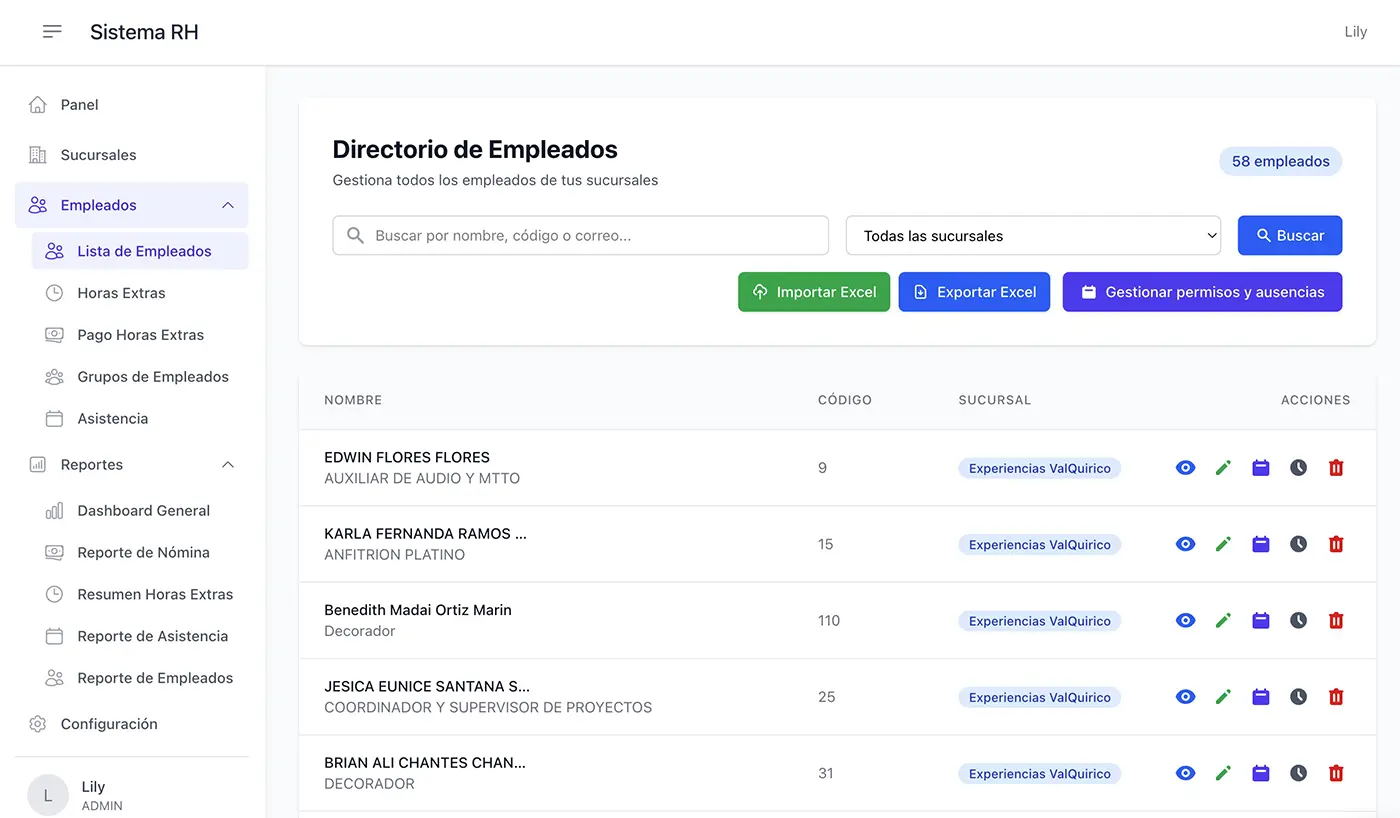
Task: Collapse the Reportes section in sidebar
Action: point(228,464)
